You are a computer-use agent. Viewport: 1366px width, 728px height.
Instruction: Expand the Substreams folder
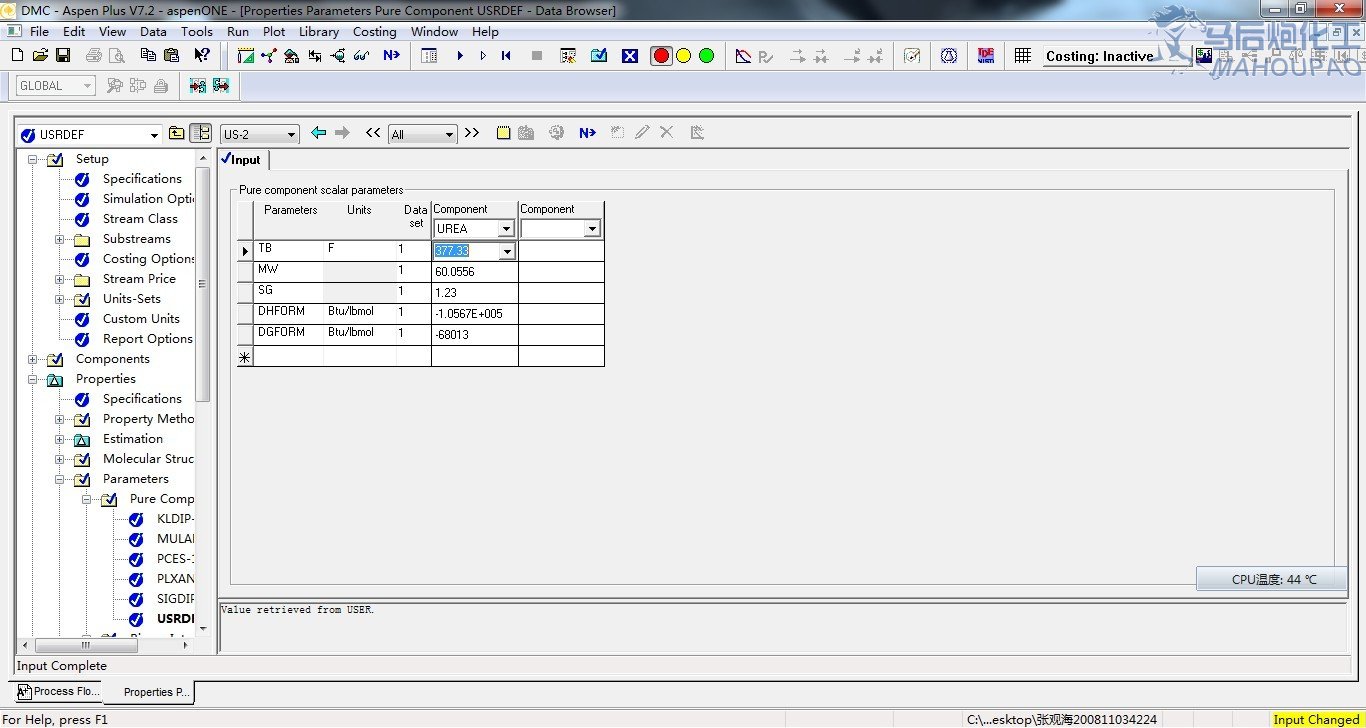point(60,239)
